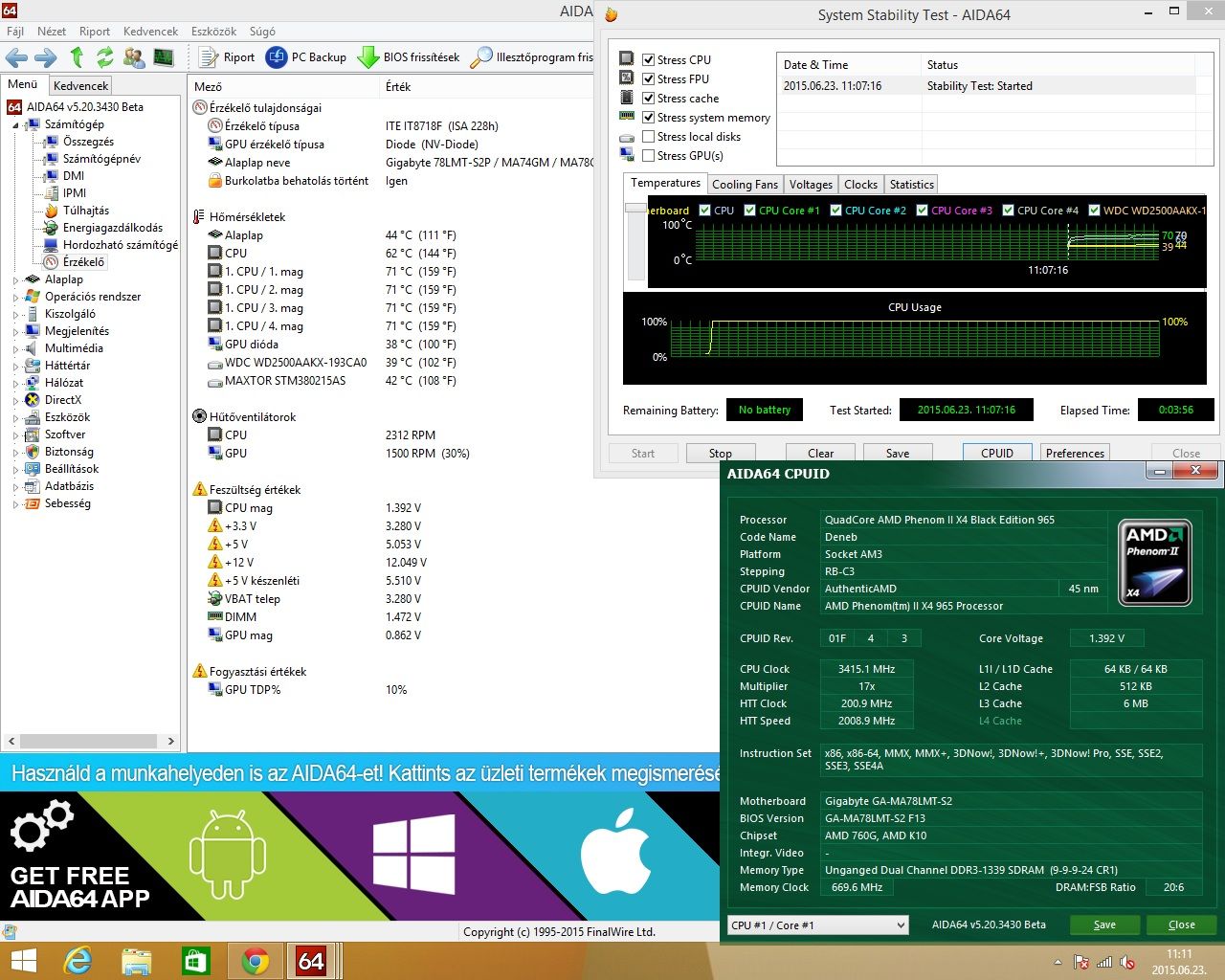1225x980 pixels.
Task: Expand the Háttértár tree node
Action: point(15,367)
